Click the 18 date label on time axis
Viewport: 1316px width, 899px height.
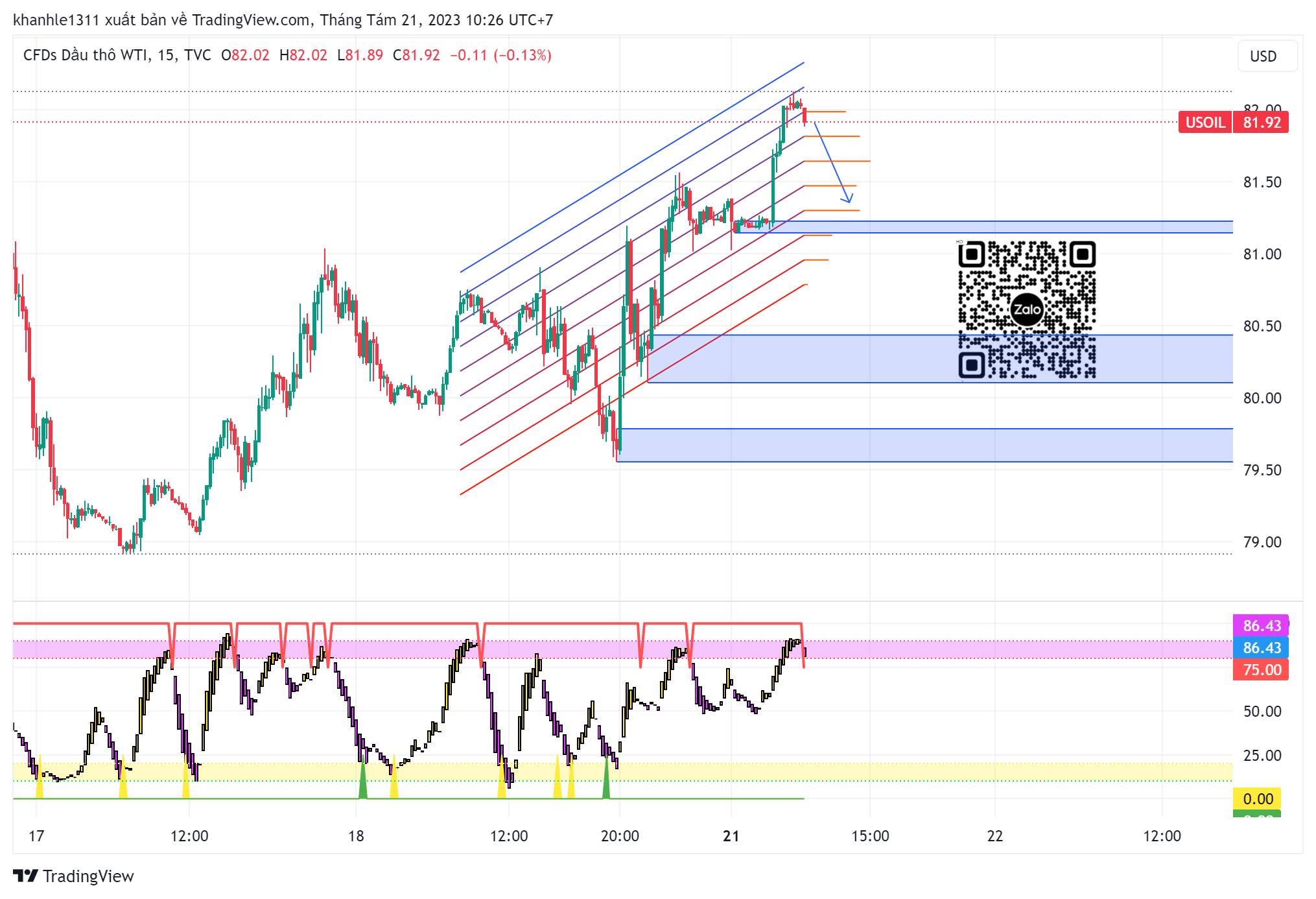tap(356, 836)
